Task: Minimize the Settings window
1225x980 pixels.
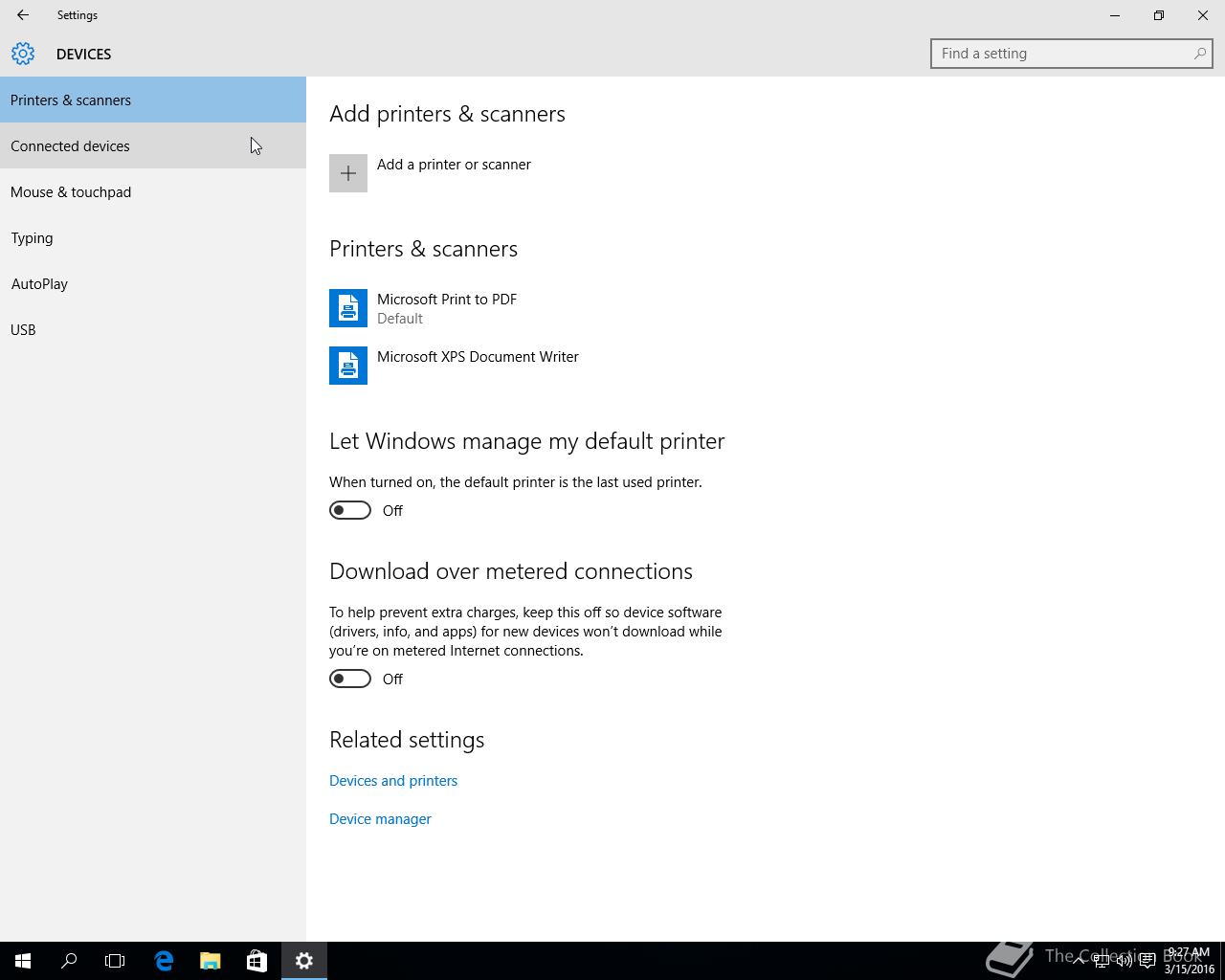Action: pyautogui.click(x=1115, y=15)
